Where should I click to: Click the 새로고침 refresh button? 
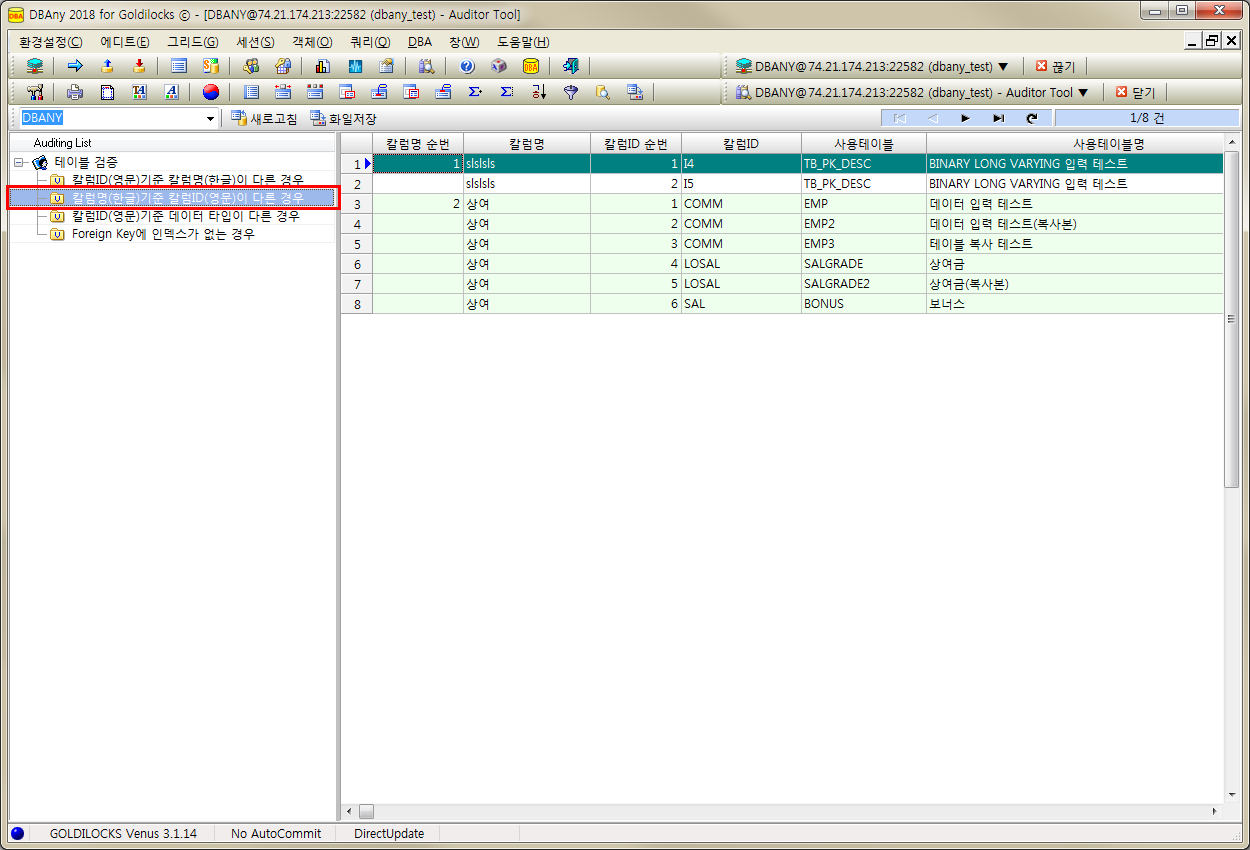264,119
